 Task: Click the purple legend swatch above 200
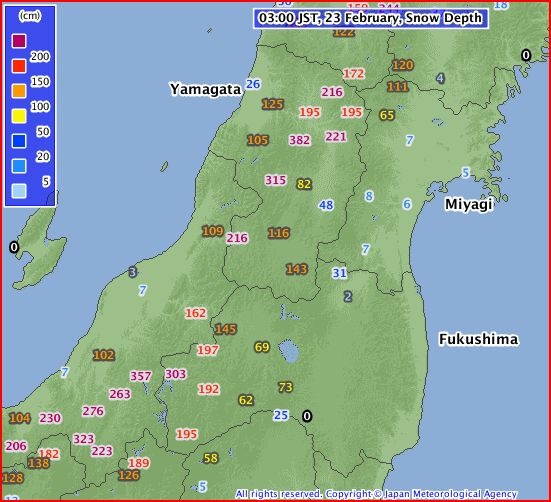pos(19,41)
